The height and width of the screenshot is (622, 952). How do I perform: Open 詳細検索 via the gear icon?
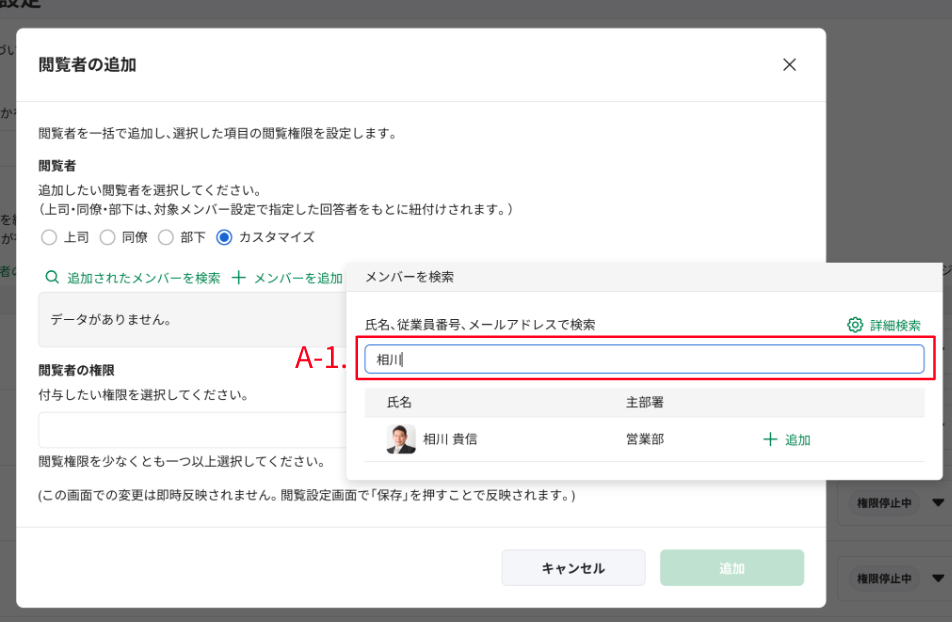[x=855, y=325]
